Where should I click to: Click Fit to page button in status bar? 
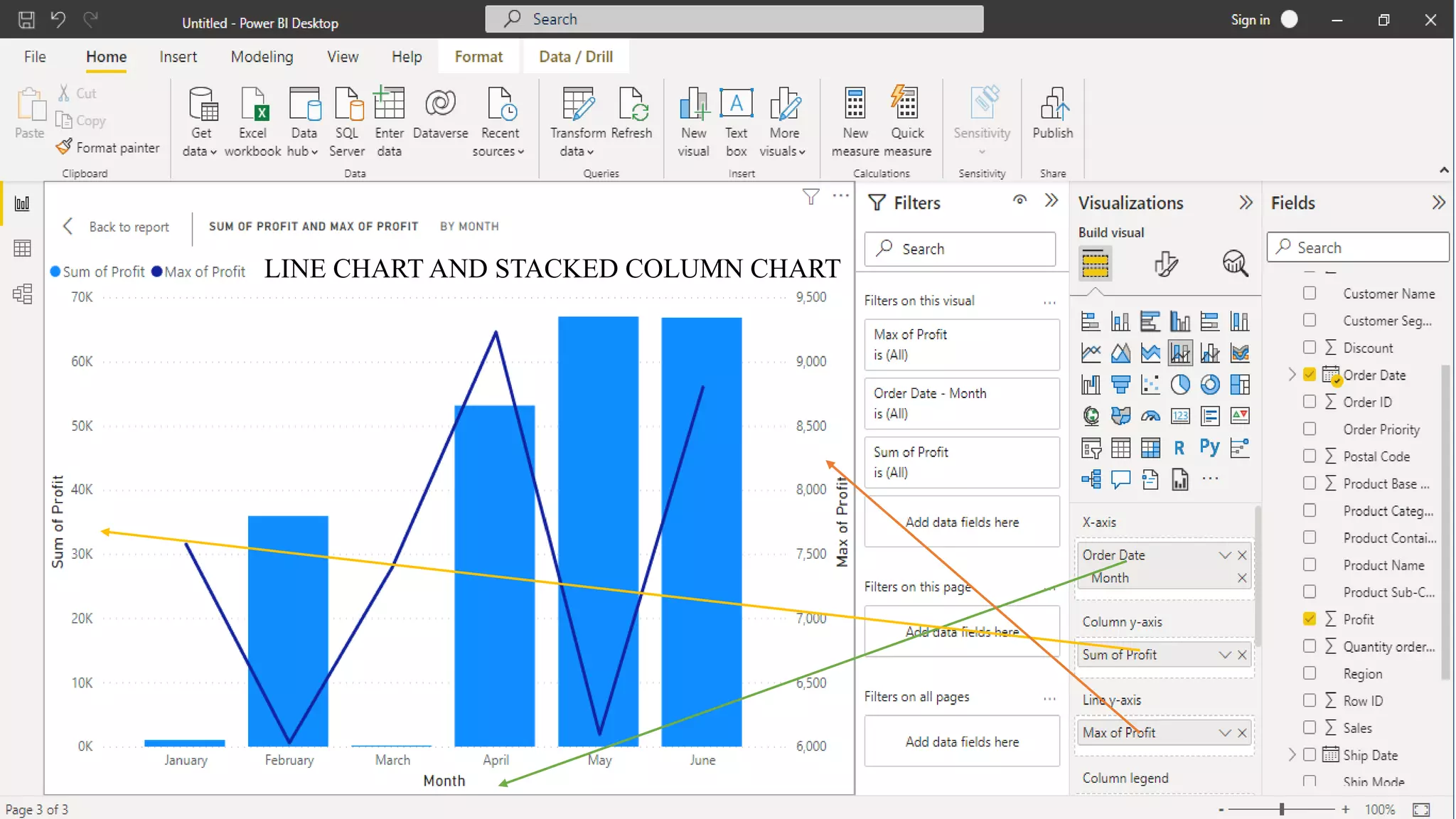(1420, 810)
